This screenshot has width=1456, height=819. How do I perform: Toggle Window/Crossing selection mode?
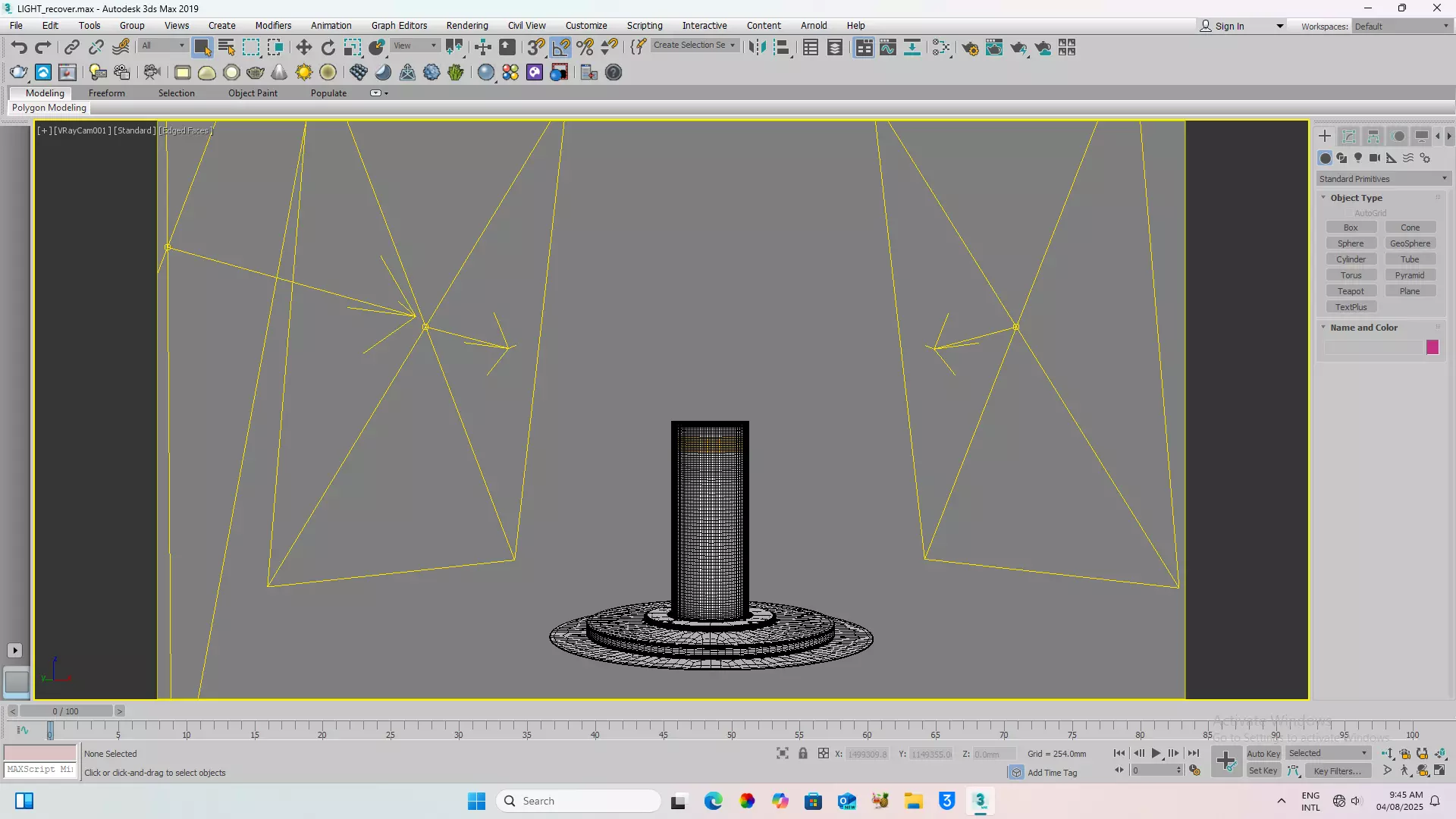tap(275, 48)
